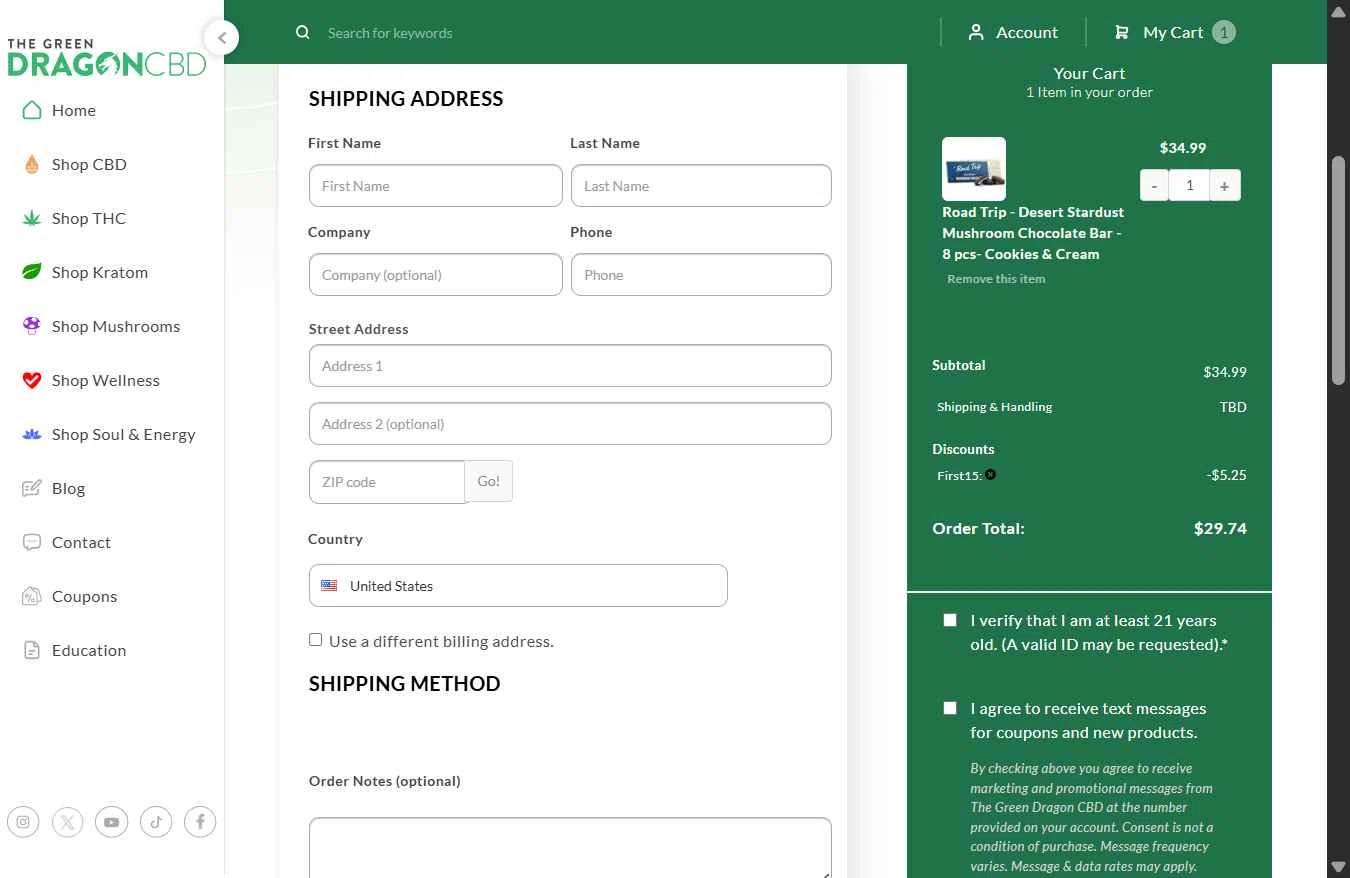Open Shop THC menu item
The image size is (1350, 878).
coord(89,218)
